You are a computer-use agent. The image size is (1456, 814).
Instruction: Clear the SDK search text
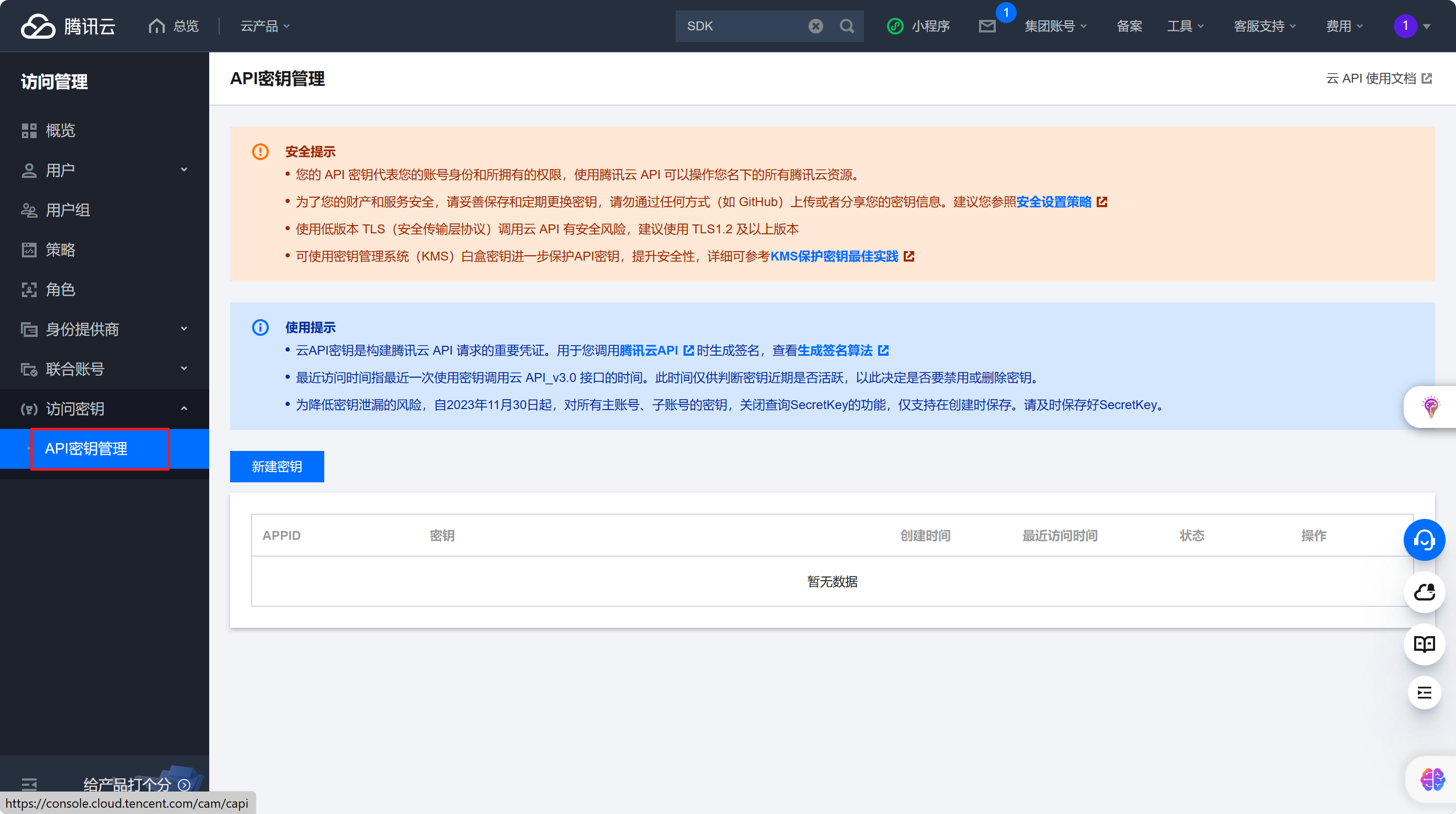(815, 26)
